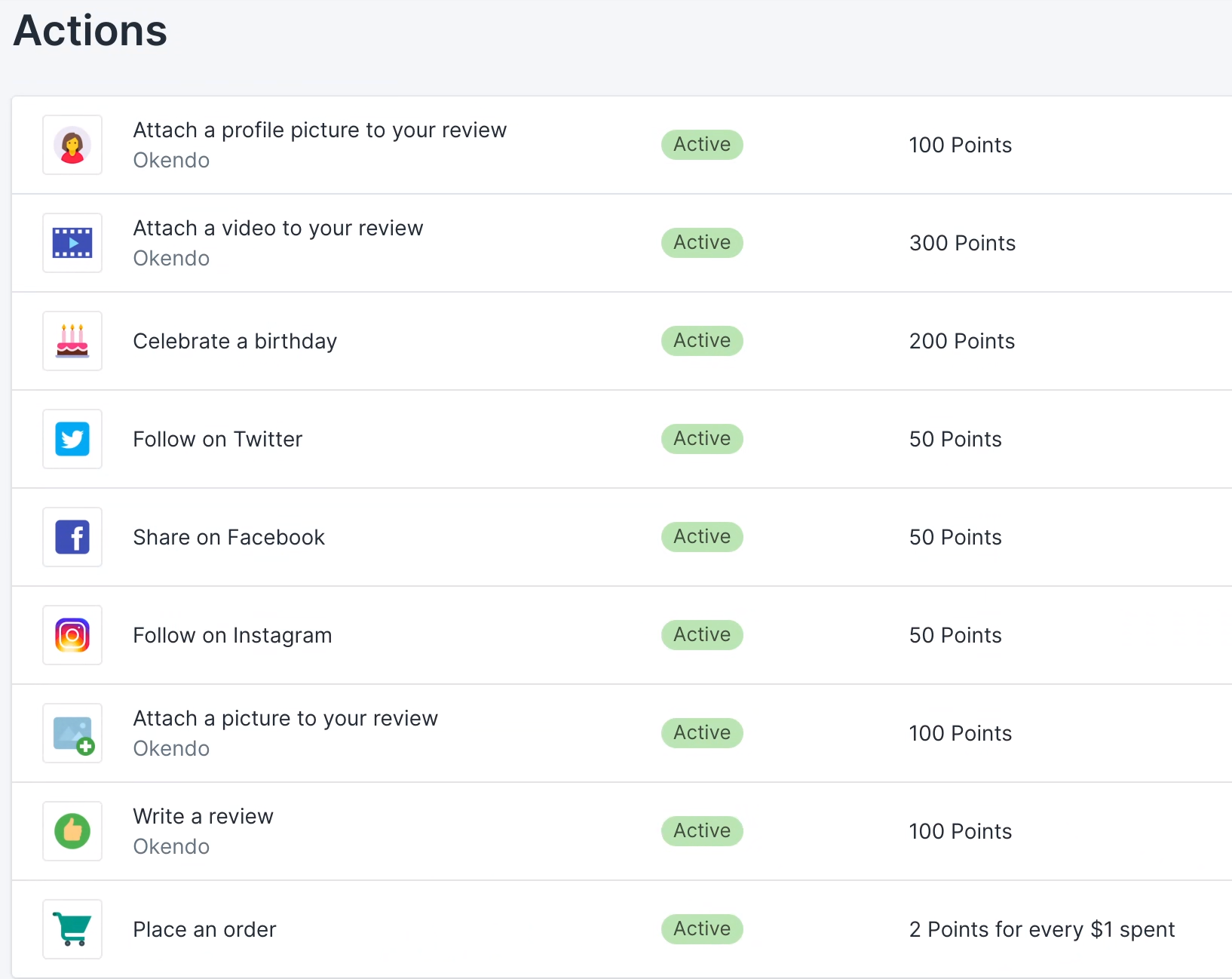Screen dimensions: 1232x979
Task: Click '300 Points' in the video row
Action: click(962, 244)
